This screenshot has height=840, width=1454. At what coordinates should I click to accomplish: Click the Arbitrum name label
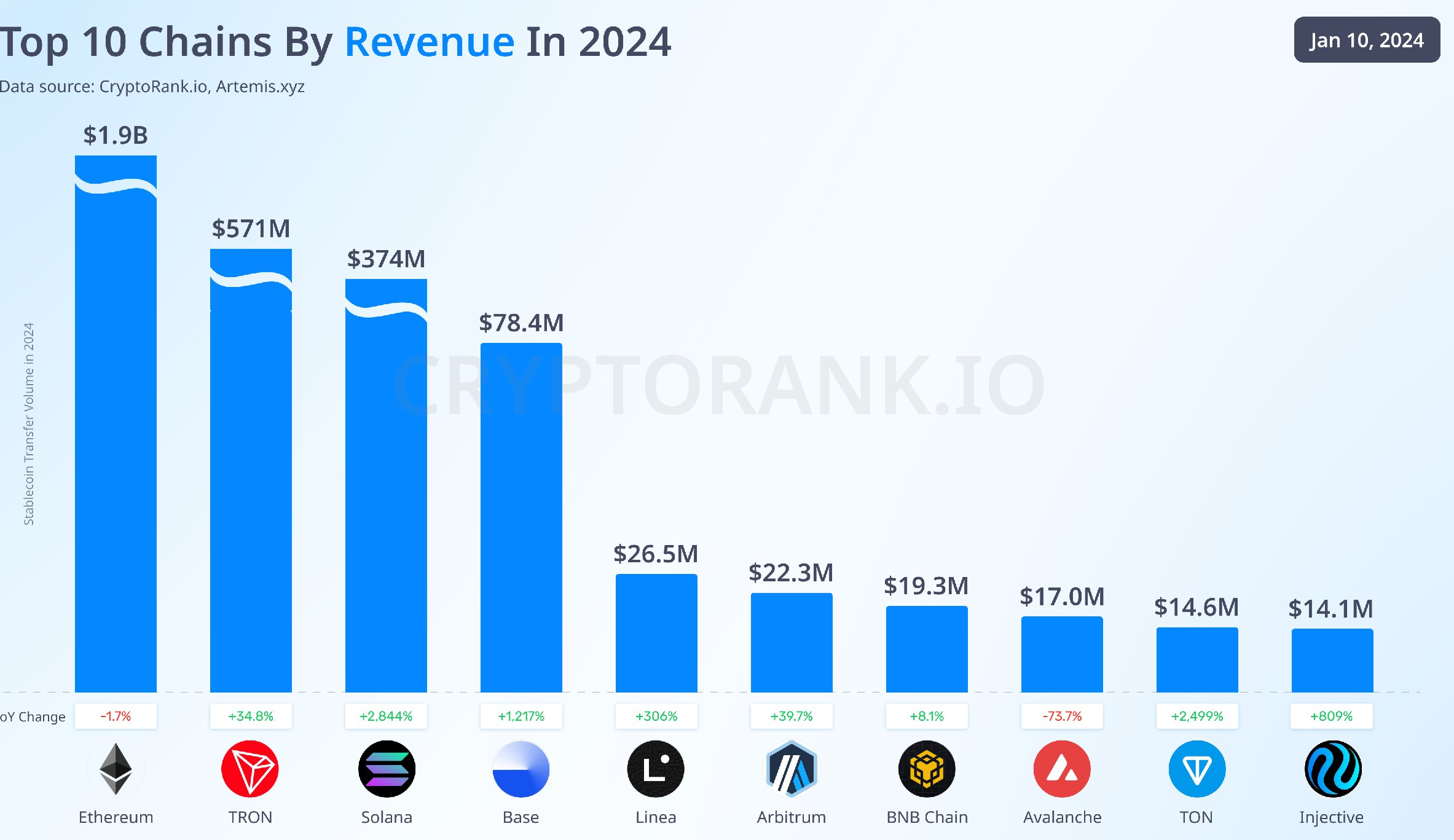click(792, 817)
